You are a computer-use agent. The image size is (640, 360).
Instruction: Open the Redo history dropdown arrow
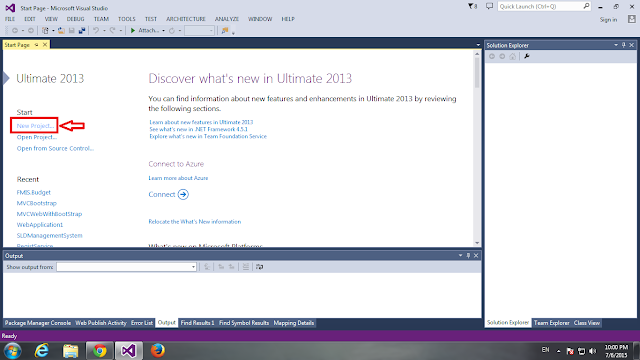(x=120, y=31)
